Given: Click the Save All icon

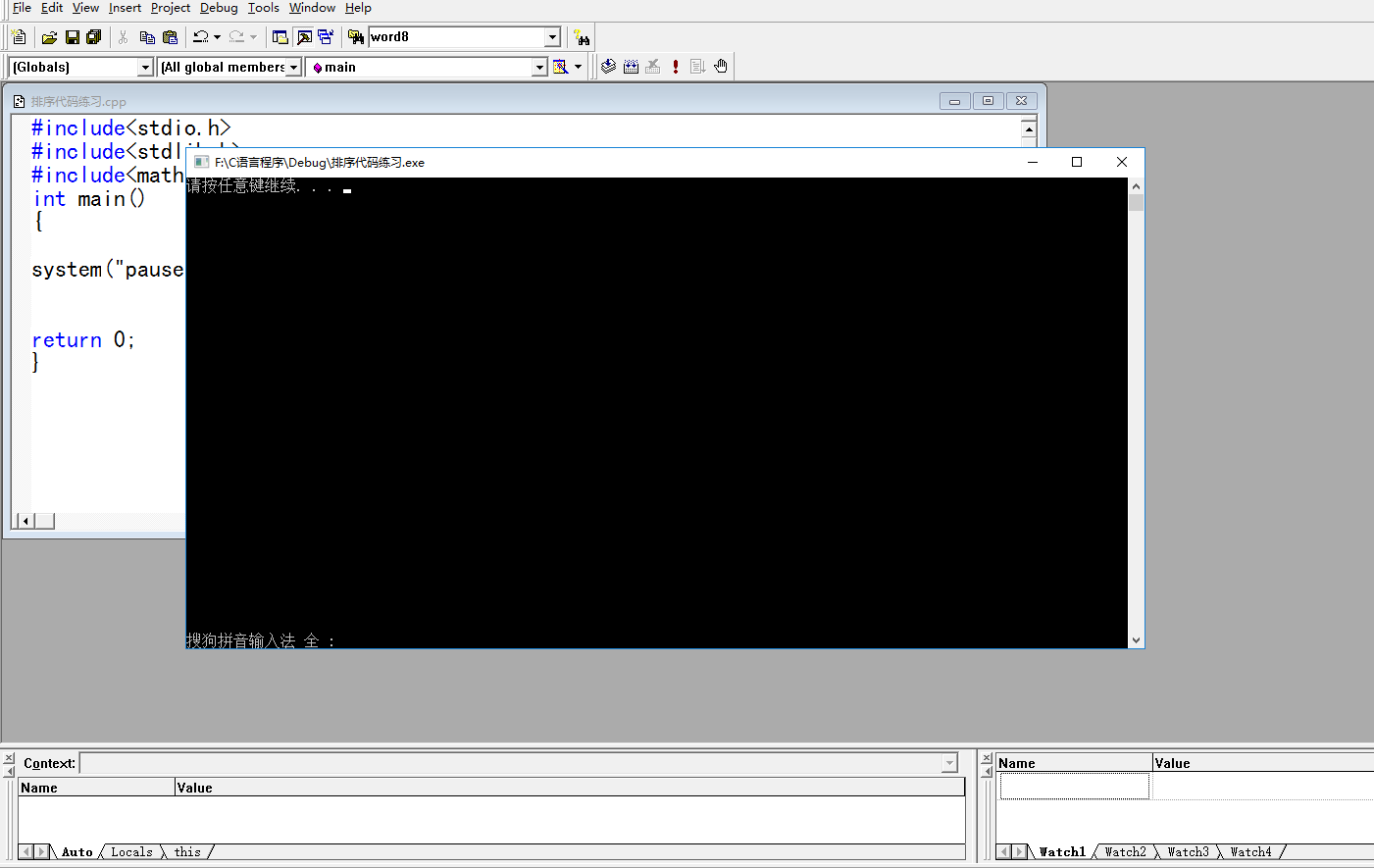Looking at the screenshot, I should 94,37.
